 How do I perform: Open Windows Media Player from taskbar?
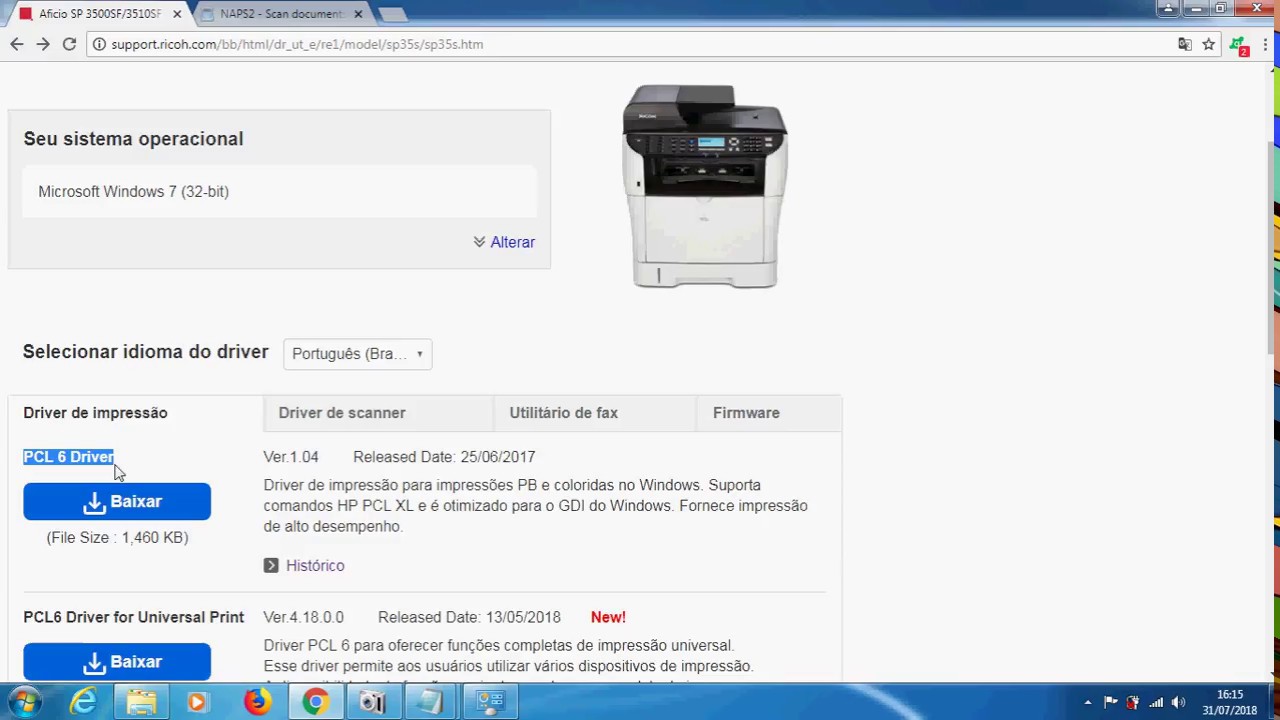pyautogui.click(x=197, y=702)
